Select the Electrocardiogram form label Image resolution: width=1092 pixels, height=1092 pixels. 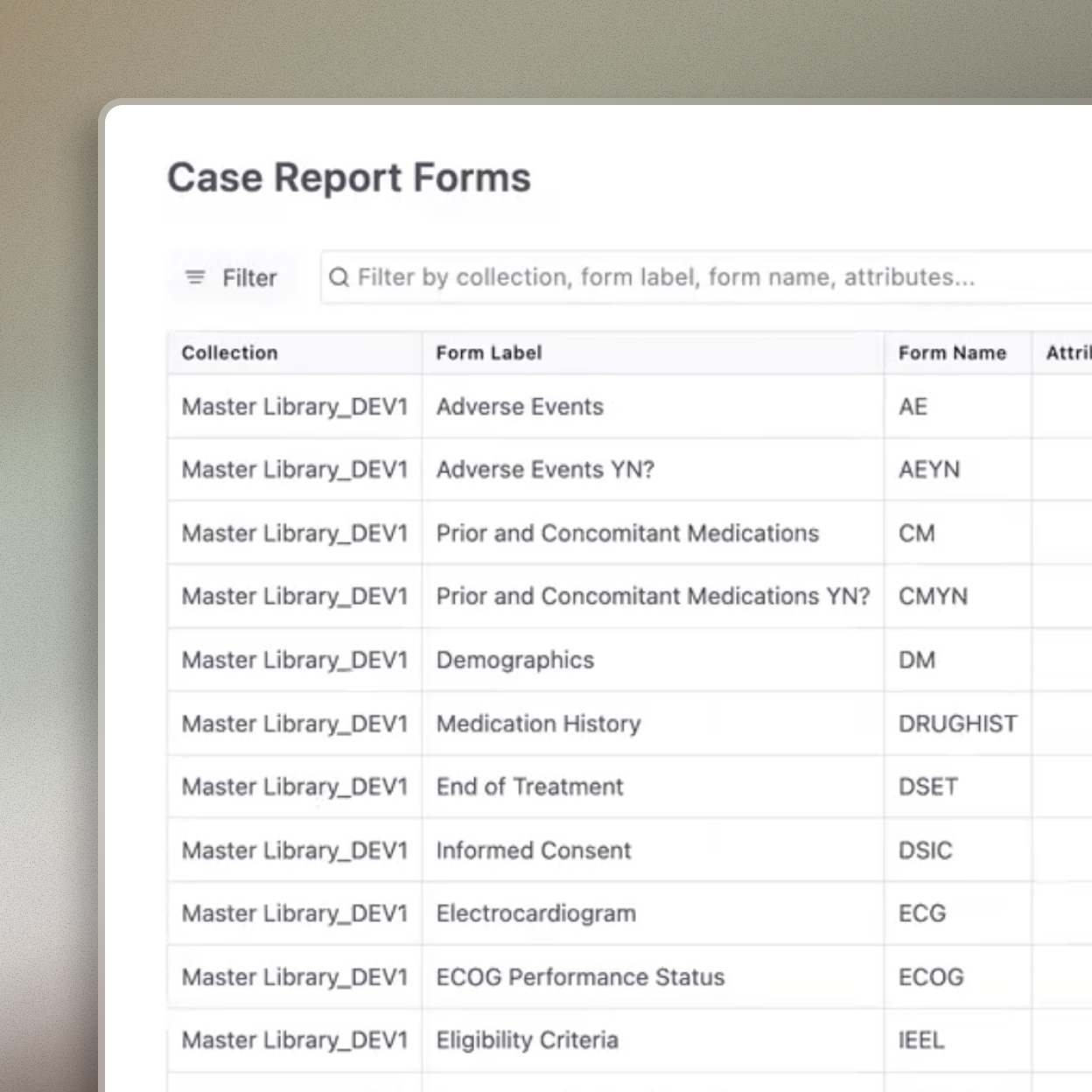[x=535, y=913]
